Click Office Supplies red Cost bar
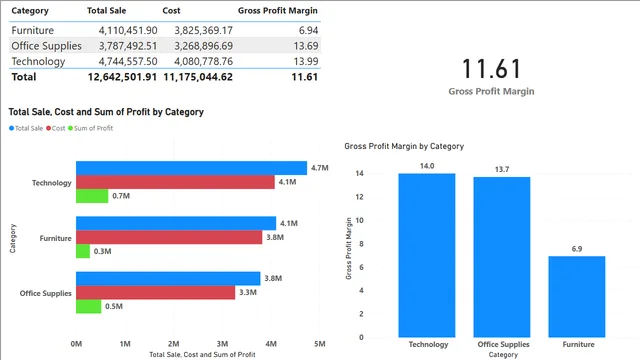Viewport: 640px width, 360px height. click(156, 292)
